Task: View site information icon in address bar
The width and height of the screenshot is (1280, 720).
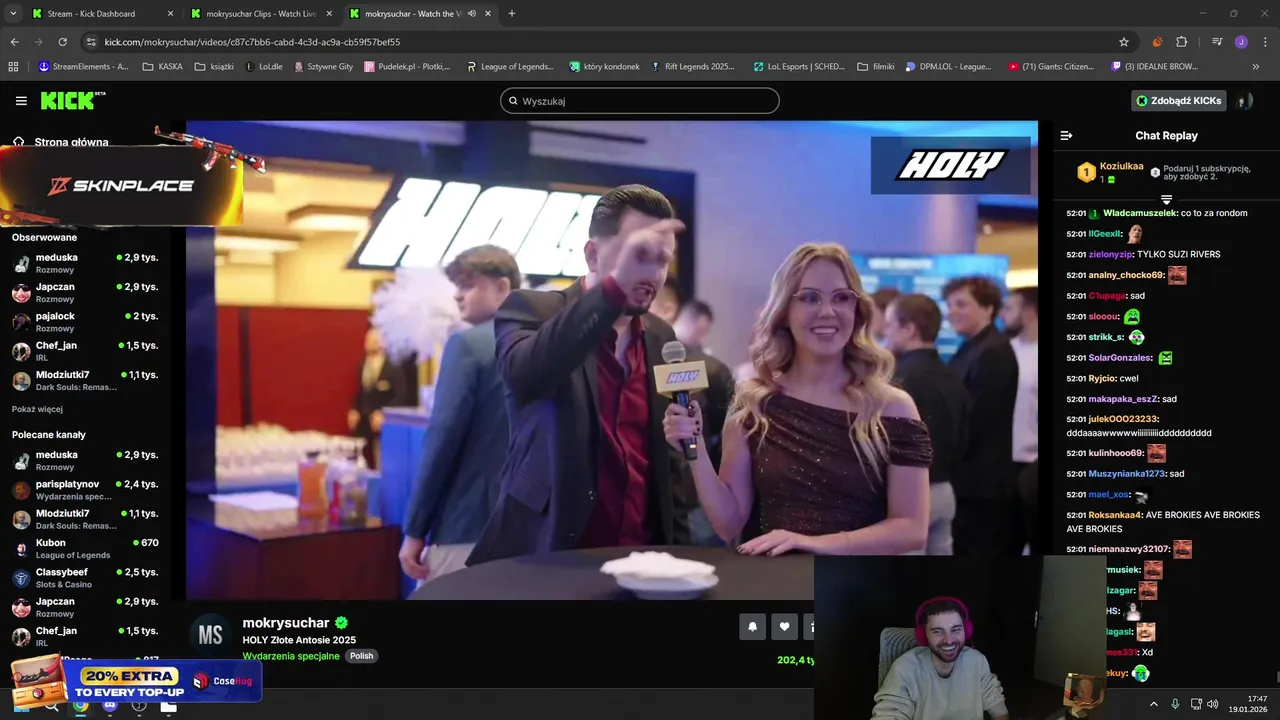Action: pyautogui.click(x=91, y=42)
